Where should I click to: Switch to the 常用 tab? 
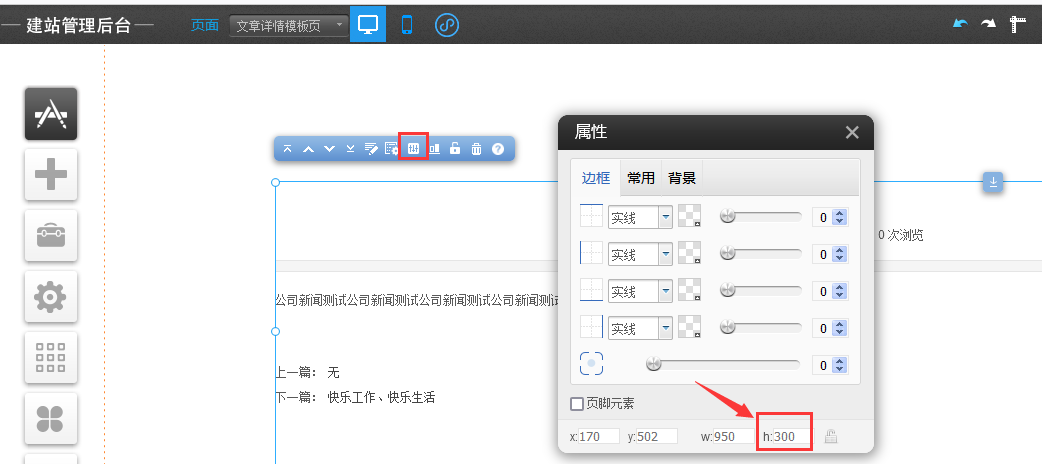pyautogui.click(x=641, y=178)
